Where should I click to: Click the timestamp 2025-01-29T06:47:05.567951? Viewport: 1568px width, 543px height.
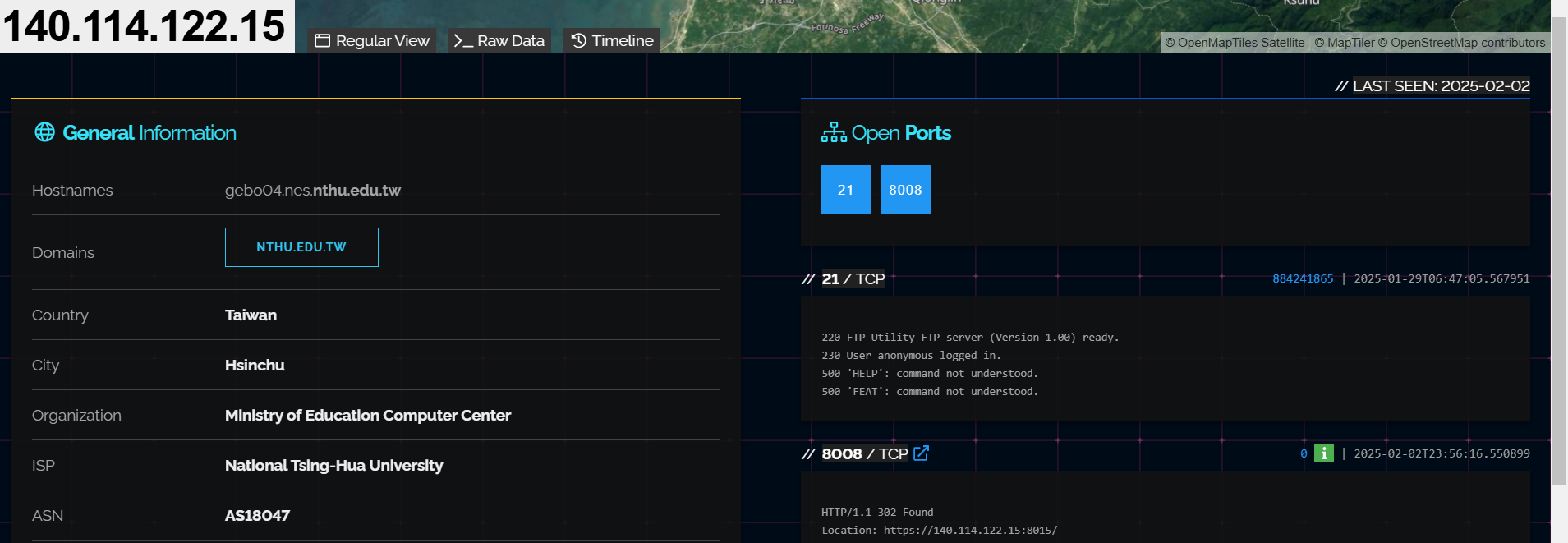coord(1442,278)
